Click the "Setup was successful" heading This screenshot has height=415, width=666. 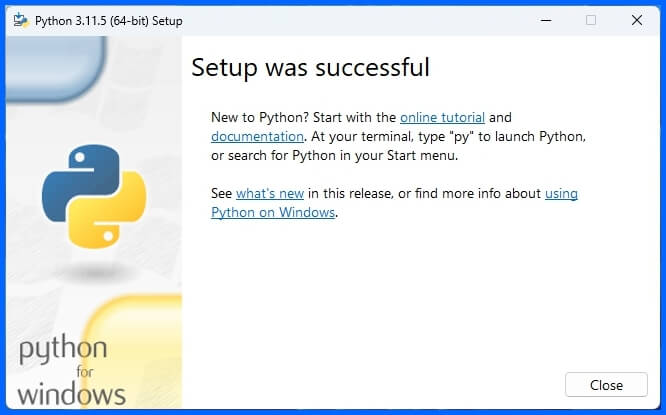tap(310, 67)
